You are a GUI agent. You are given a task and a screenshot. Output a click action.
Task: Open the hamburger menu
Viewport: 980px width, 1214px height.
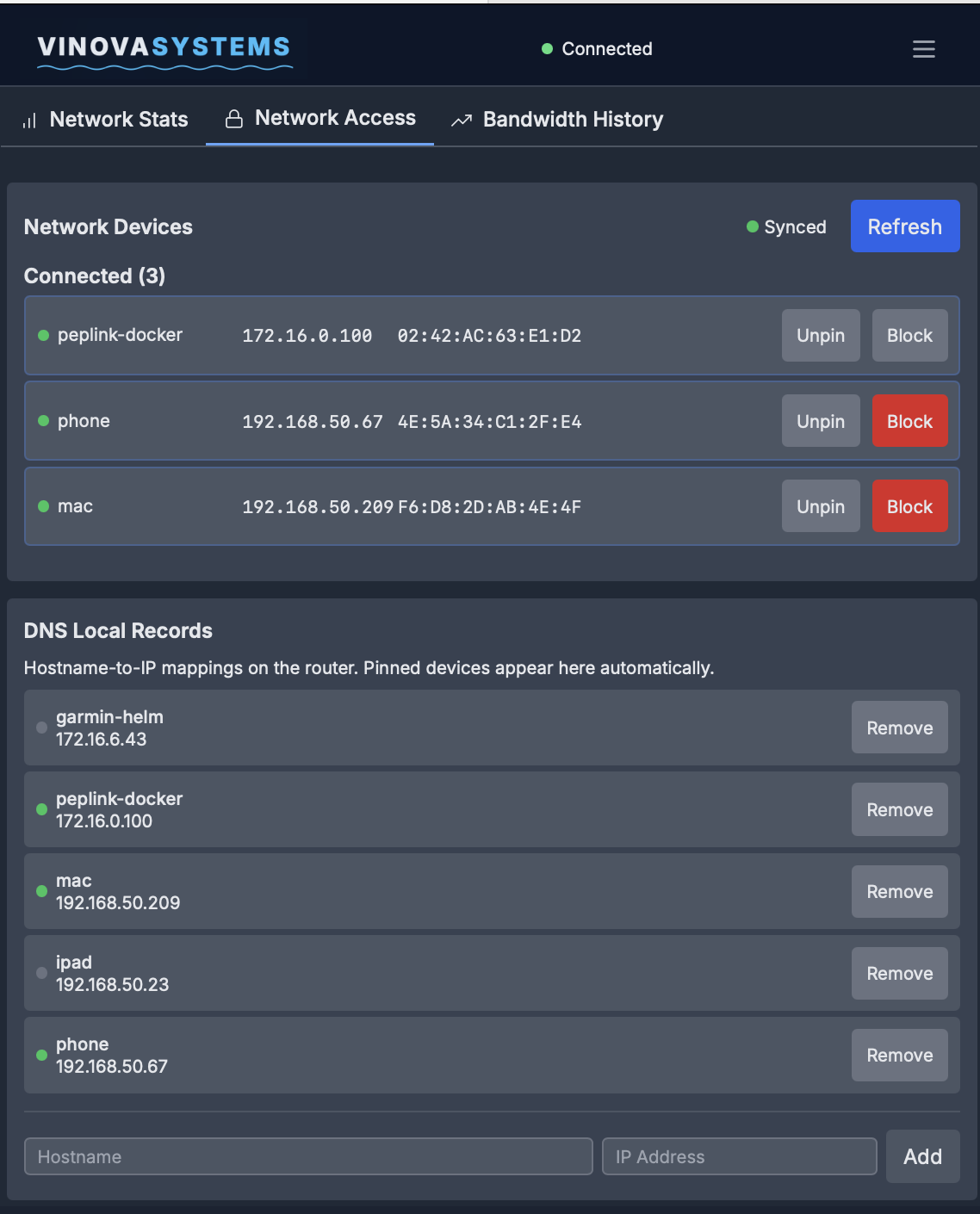pos(923,49)
